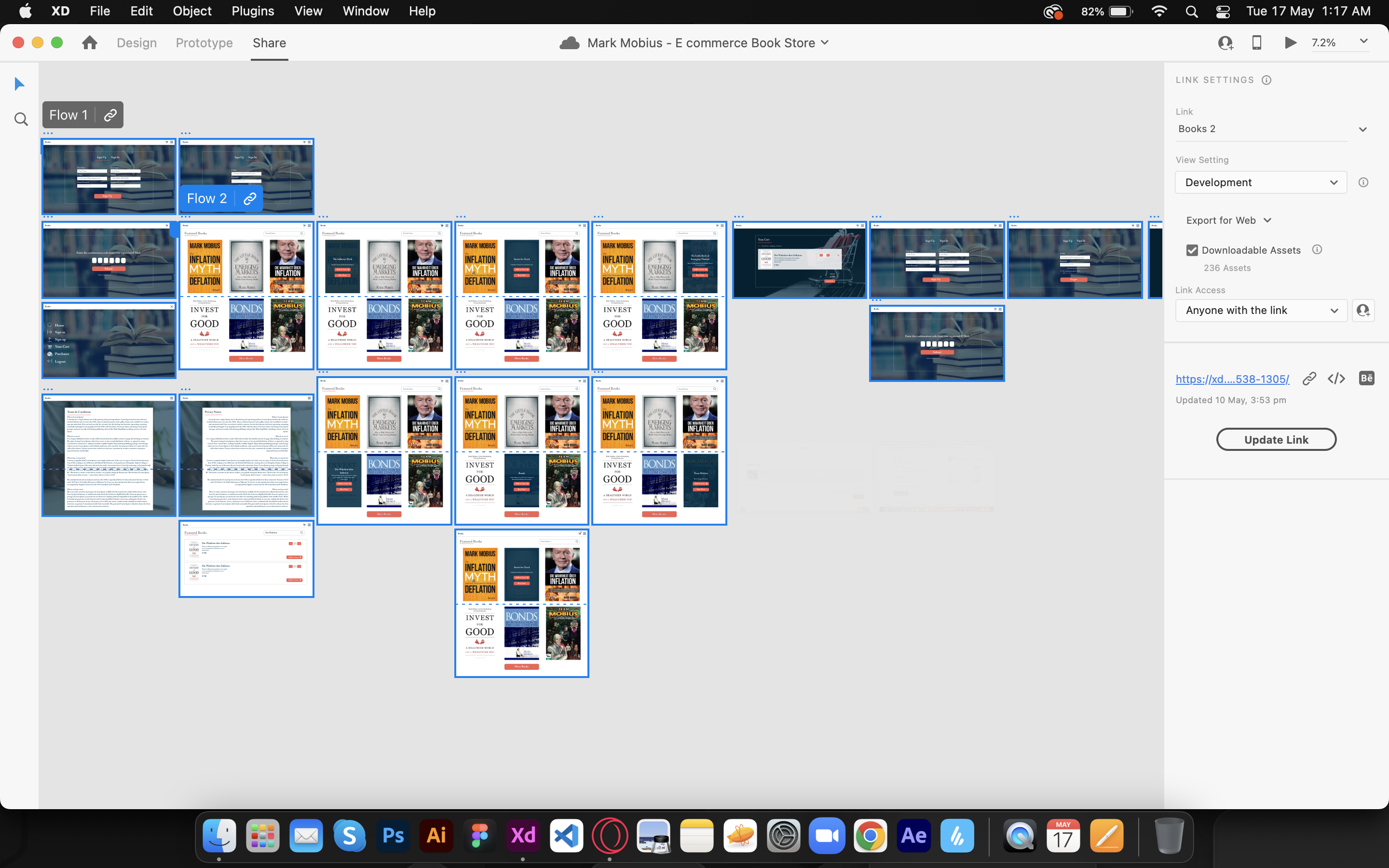
Task: Select Your Cart artboard thumbnail
Action: 800,260
